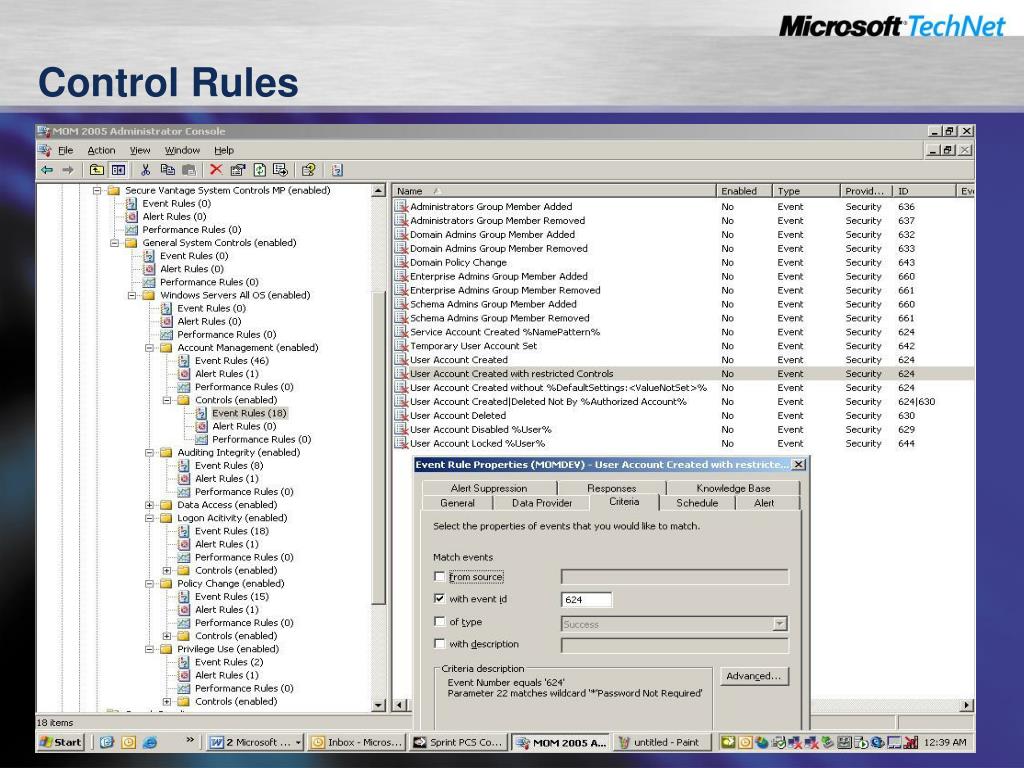The width and height of the screenshot is (1024, 768).
Task: Uncheck the 'with event id' checkbox
Action: pyautogui.click(x=440, y=598)
